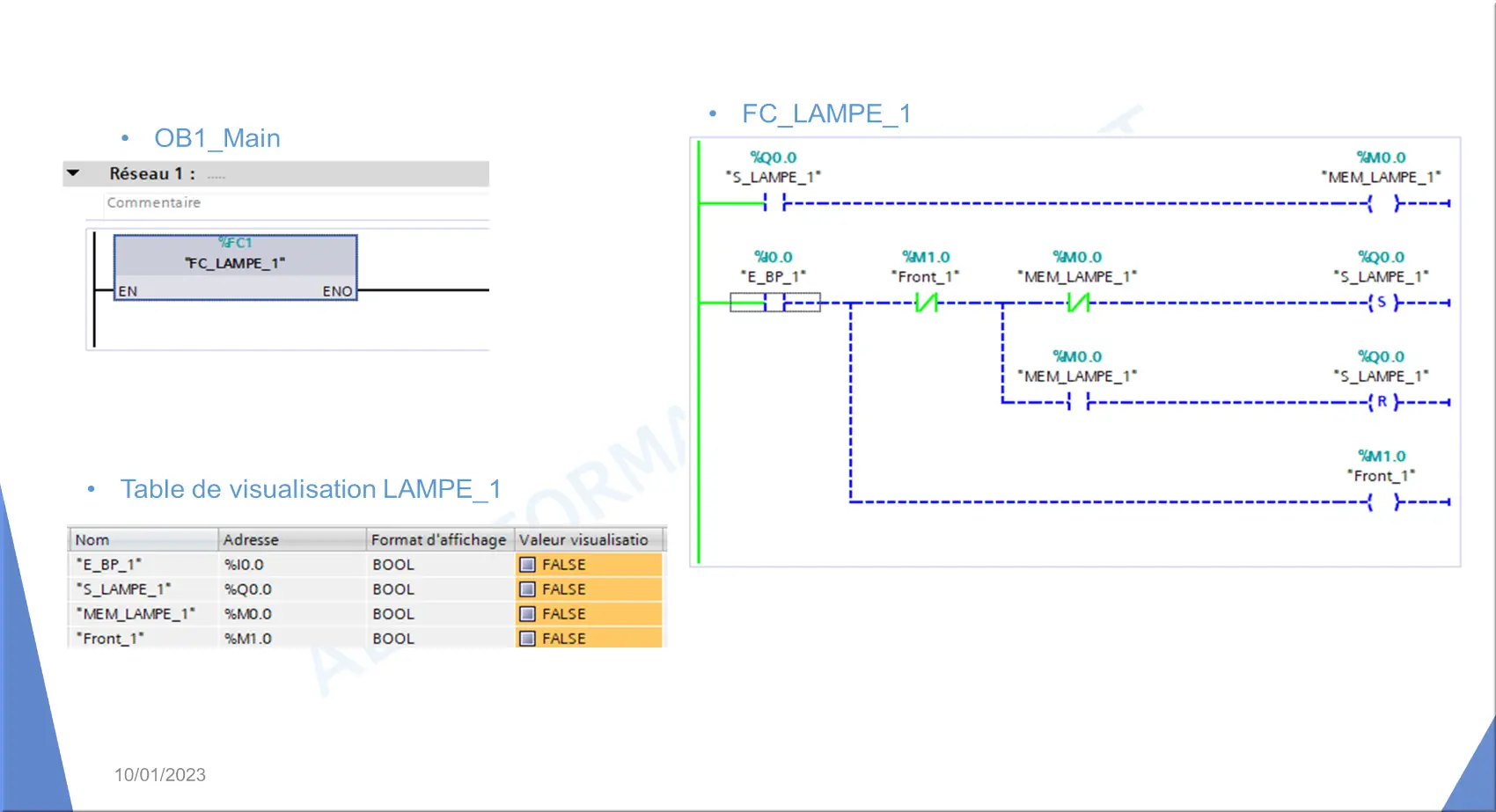Select the MEM_LAMPE_1 output coil on first rung
The width and height of the screenshot is (1496, 812).
pos(1385,204)
